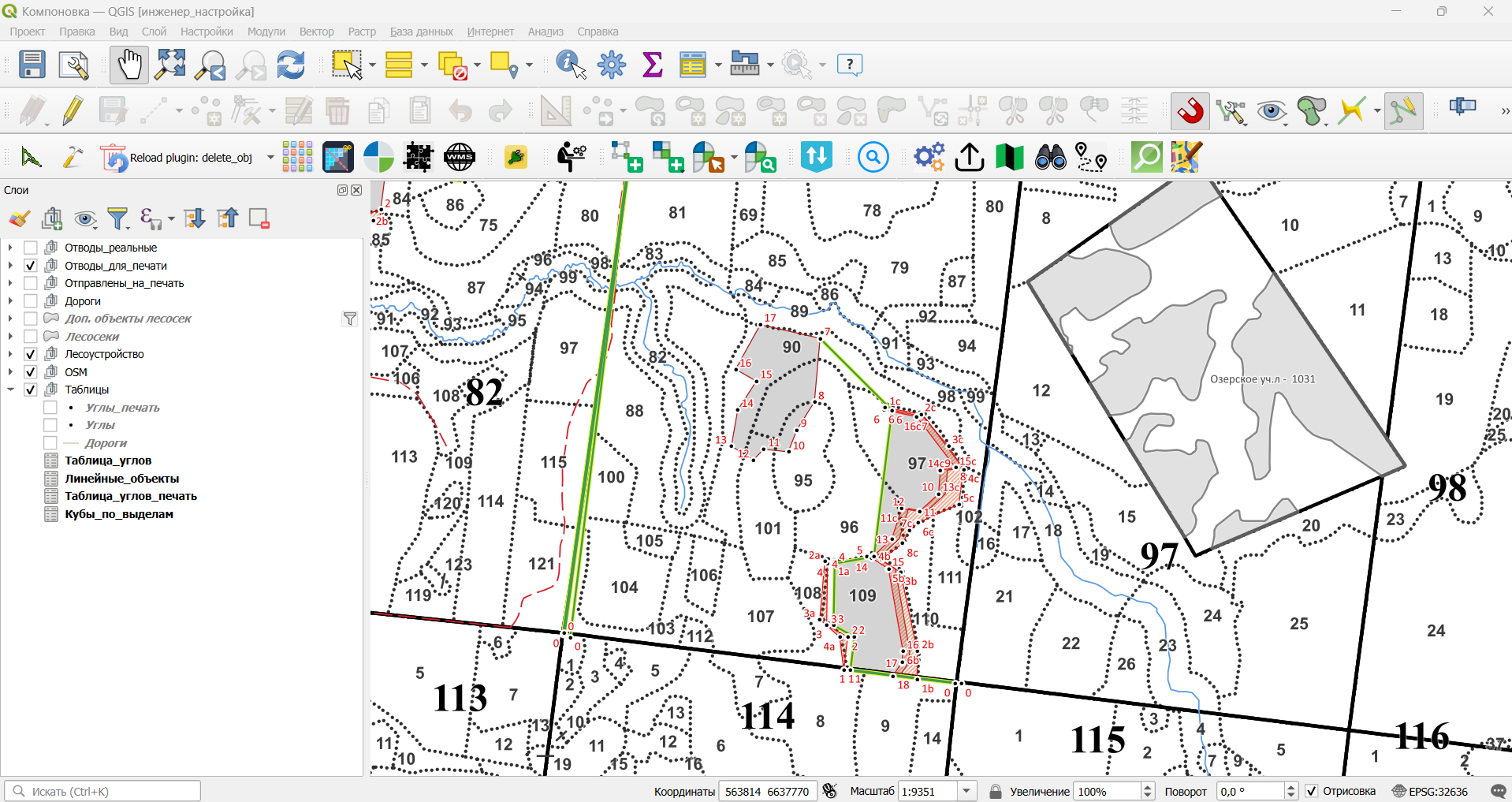The image size is (1512, 802).
Task: Click the blue circular magnifier plugin icon
Action: [873, 157]
